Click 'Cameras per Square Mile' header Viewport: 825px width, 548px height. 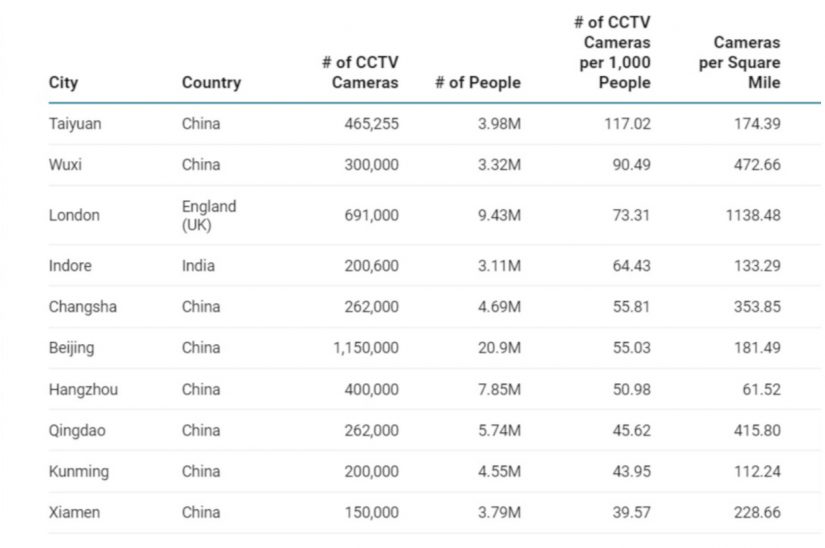point(746,62)
